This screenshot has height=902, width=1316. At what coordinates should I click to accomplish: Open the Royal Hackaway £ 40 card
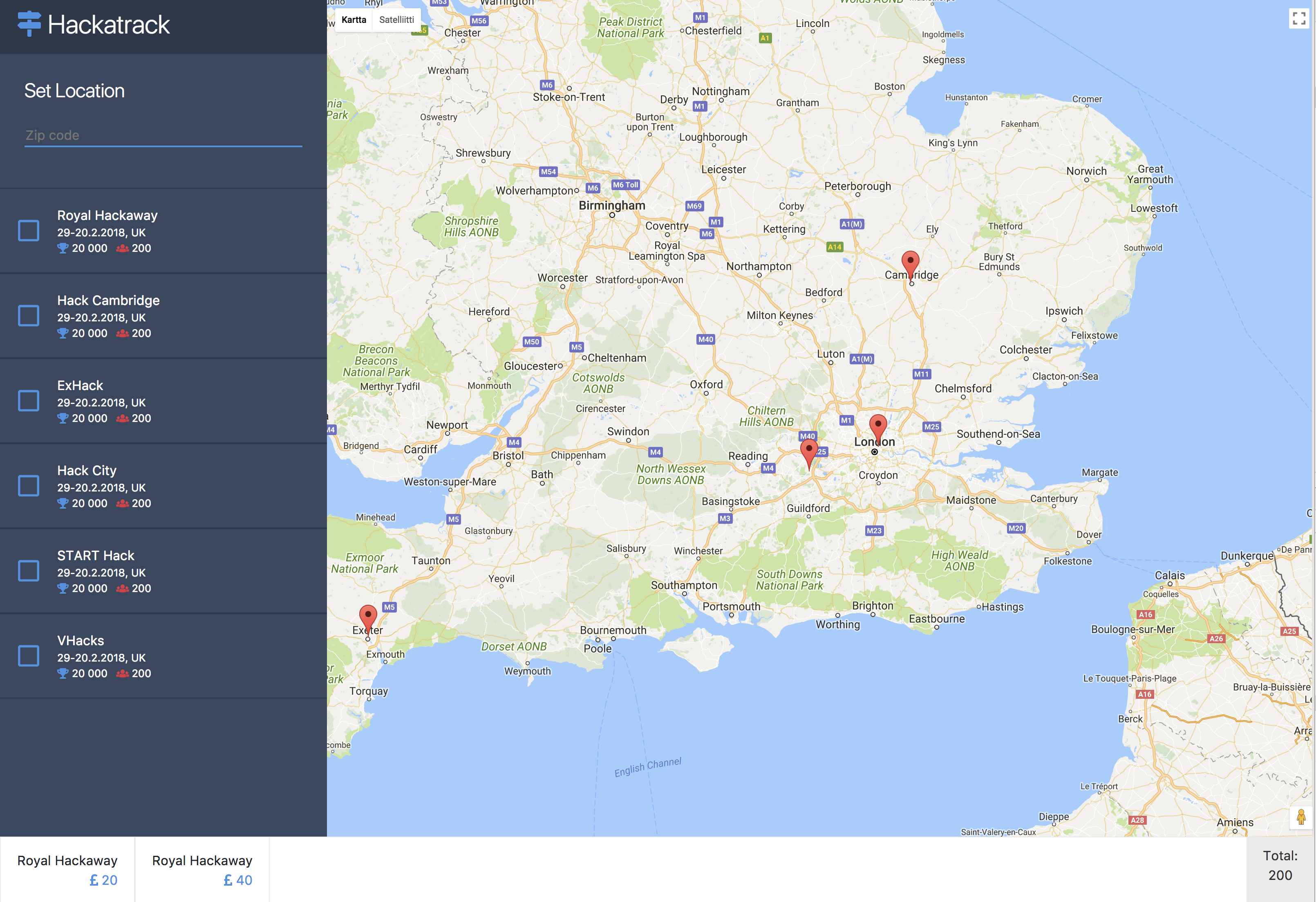[202, 869]
